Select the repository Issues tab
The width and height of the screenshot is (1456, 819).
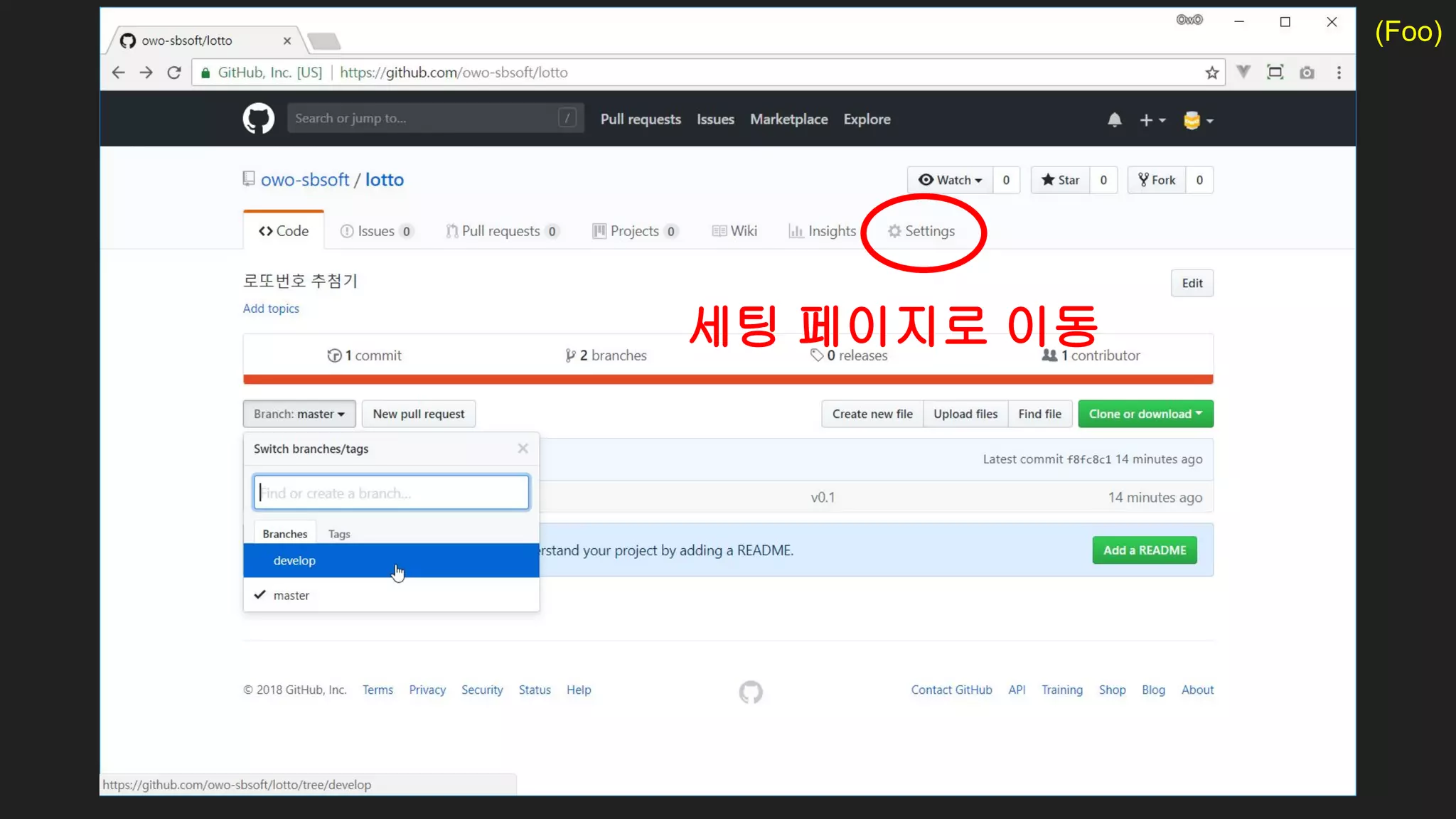pyautogui.click(x=376, y=231)
